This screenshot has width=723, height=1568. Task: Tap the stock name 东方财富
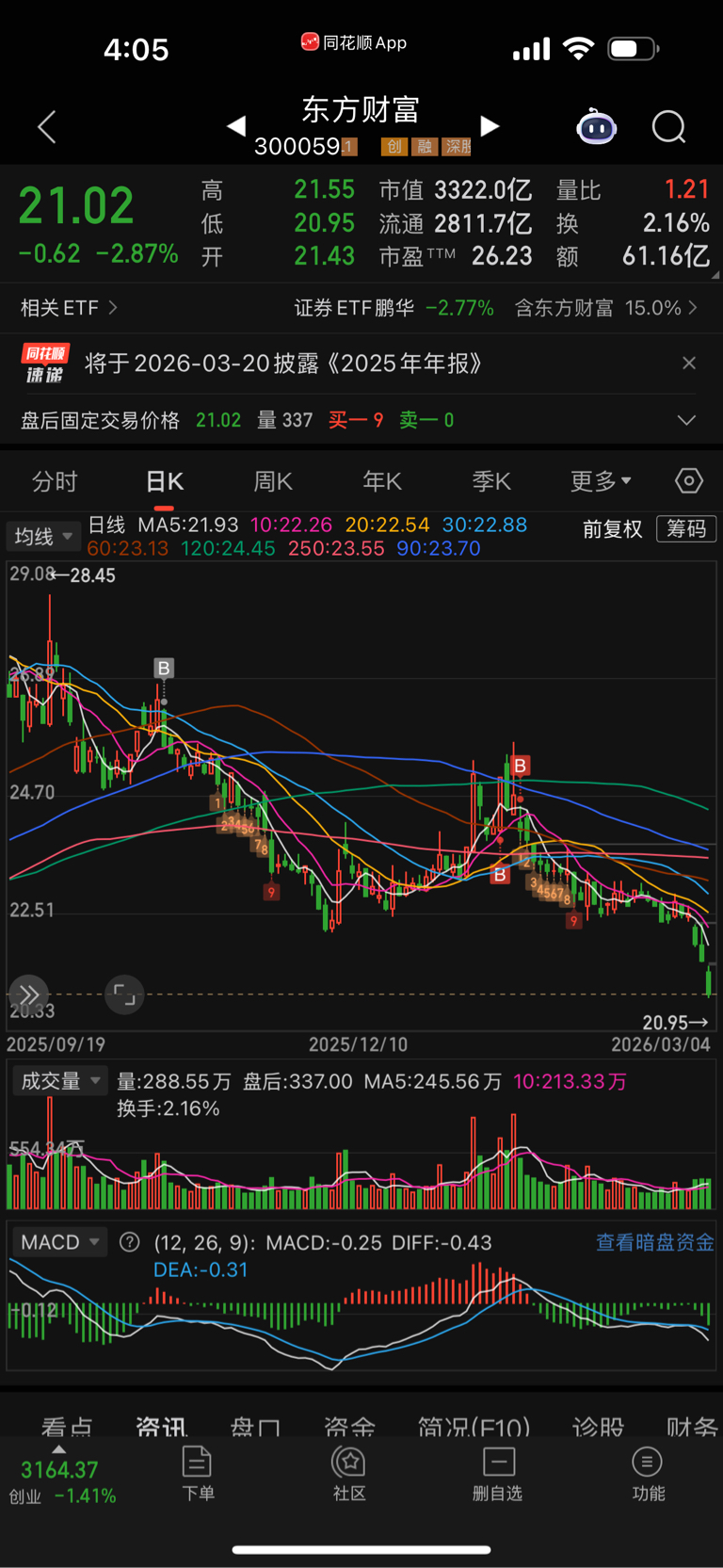pos(361,109)
